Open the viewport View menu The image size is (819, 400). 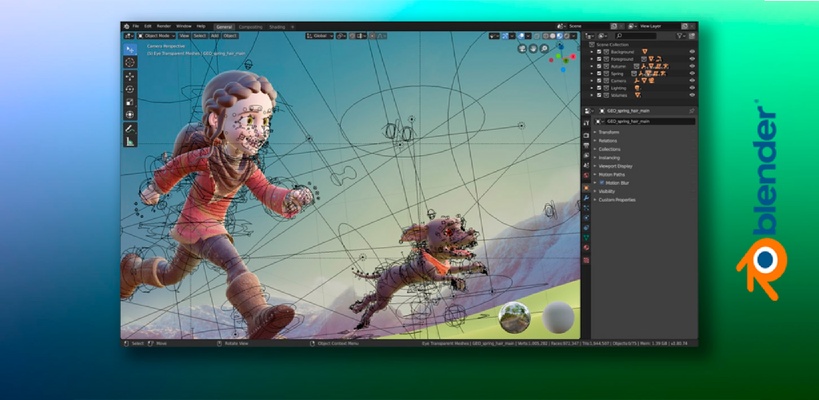(184, 36)
